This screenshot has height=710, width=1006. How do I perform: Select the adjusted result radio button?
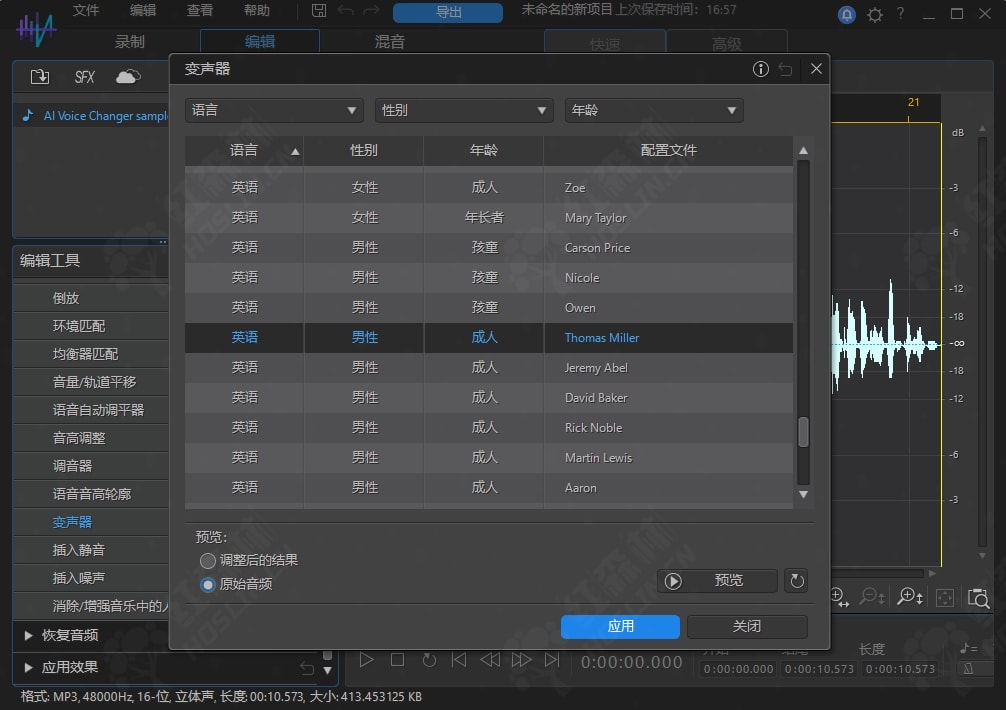tap(208, 560)
